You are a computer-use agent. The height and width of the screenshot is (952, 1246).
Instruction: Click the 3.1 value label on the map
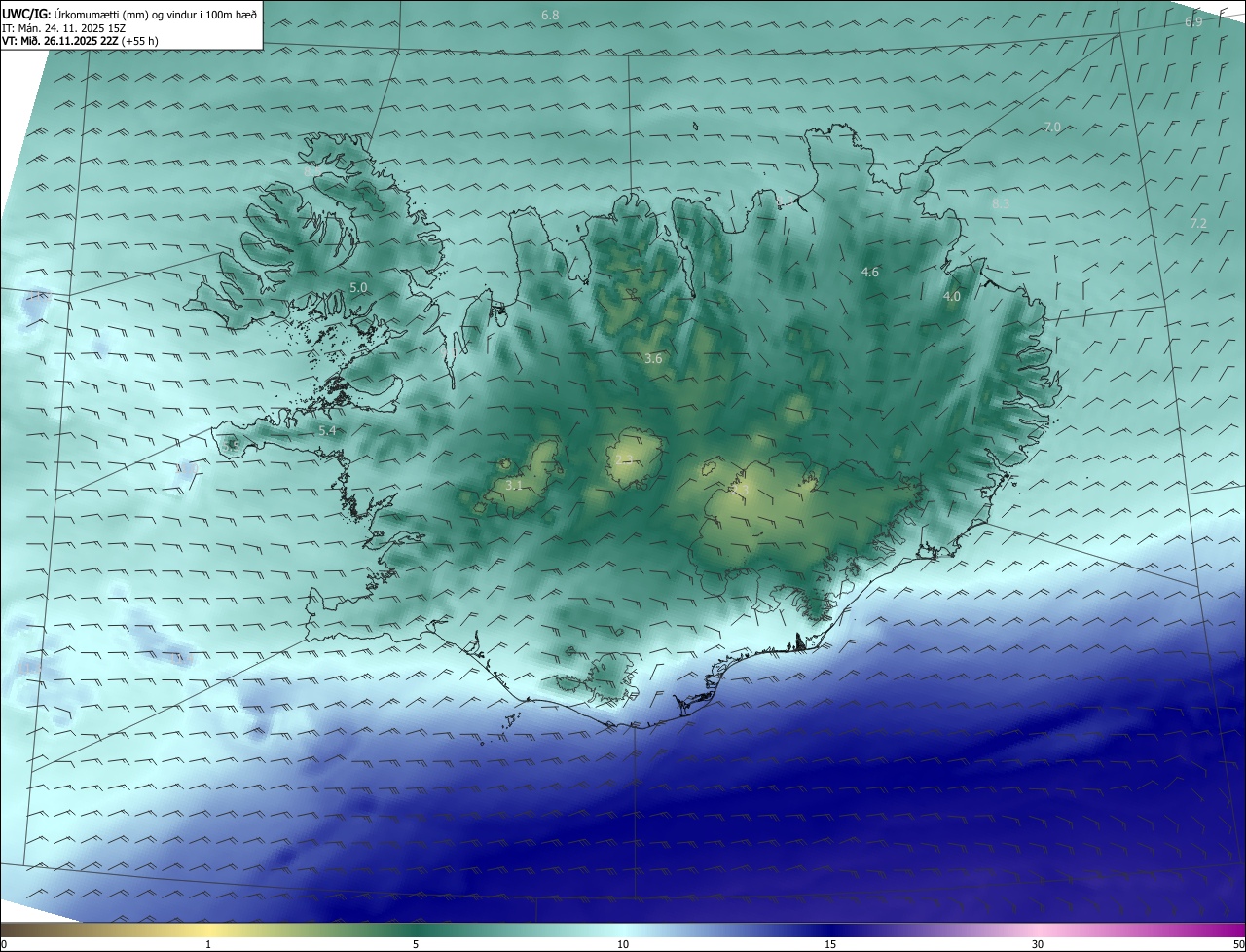515,485
